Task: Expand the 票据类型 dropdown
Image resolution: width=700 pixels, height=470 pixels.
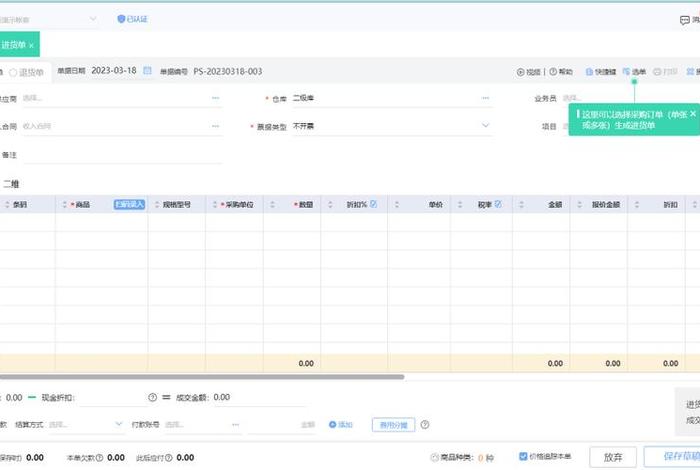Action: coord(486,126)
